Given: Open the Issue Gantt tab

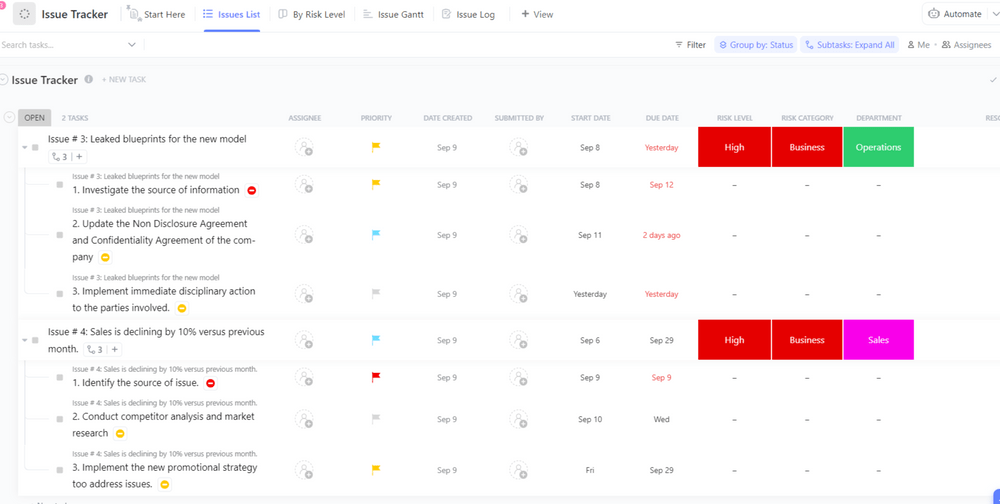Looking at the screenshot, I should coord(393,15).
